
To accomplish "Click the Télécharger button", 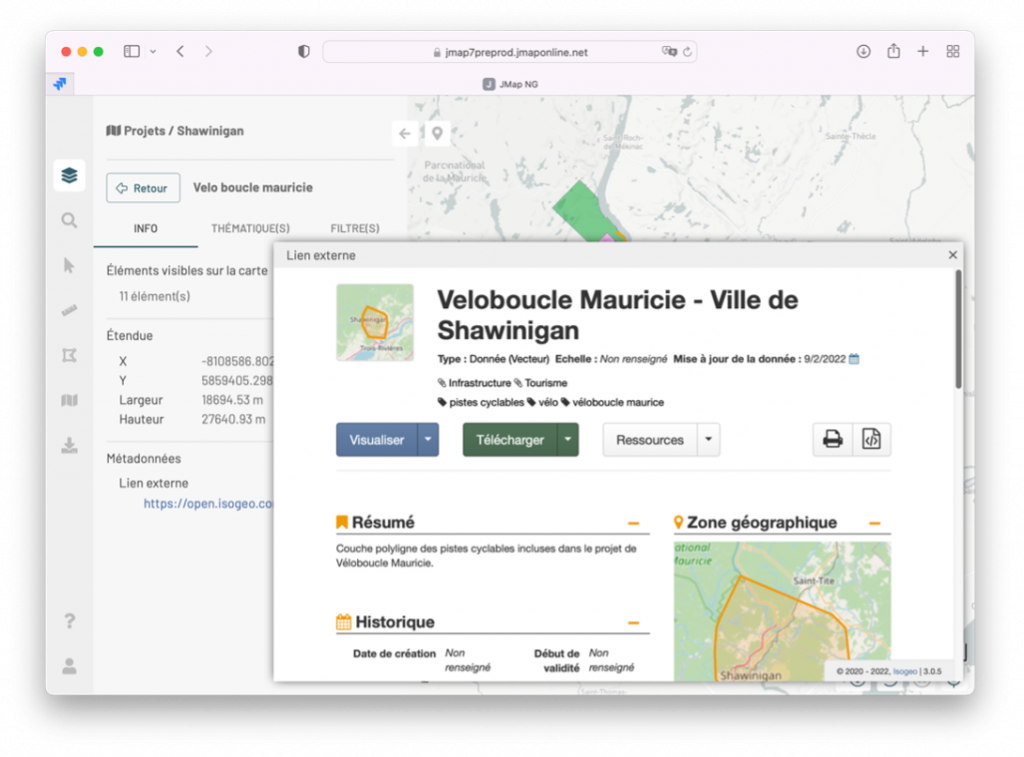I will click(x=510, y=440).
